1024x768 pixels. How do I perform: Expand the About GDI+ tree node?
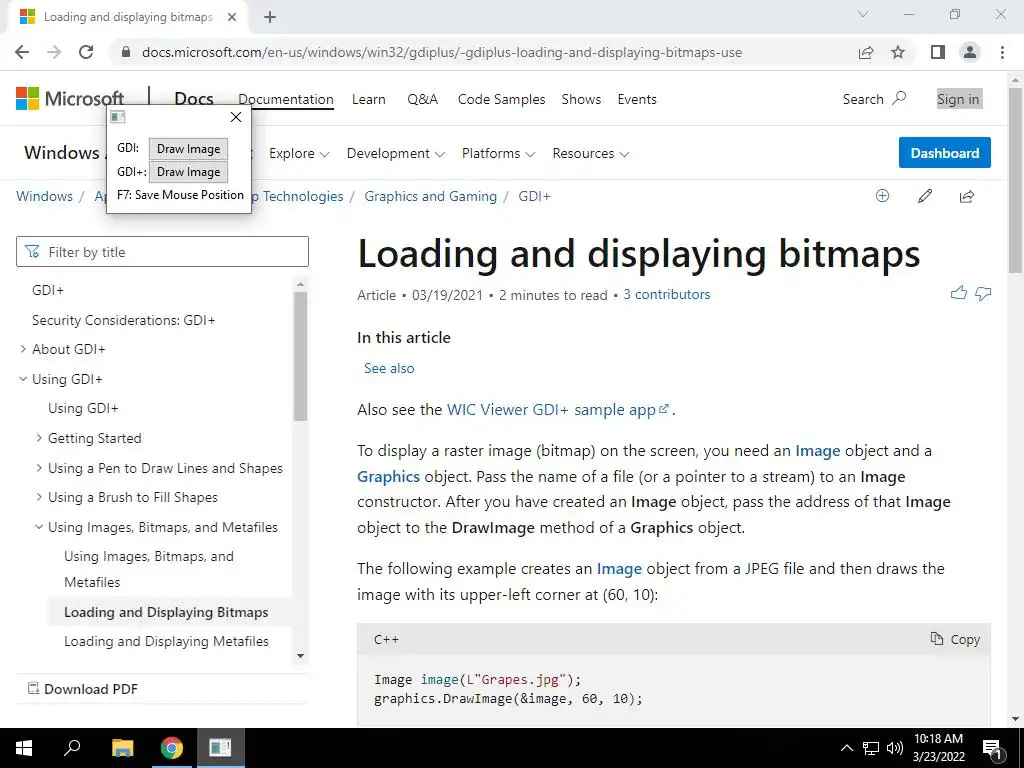(x=24, y=349)
